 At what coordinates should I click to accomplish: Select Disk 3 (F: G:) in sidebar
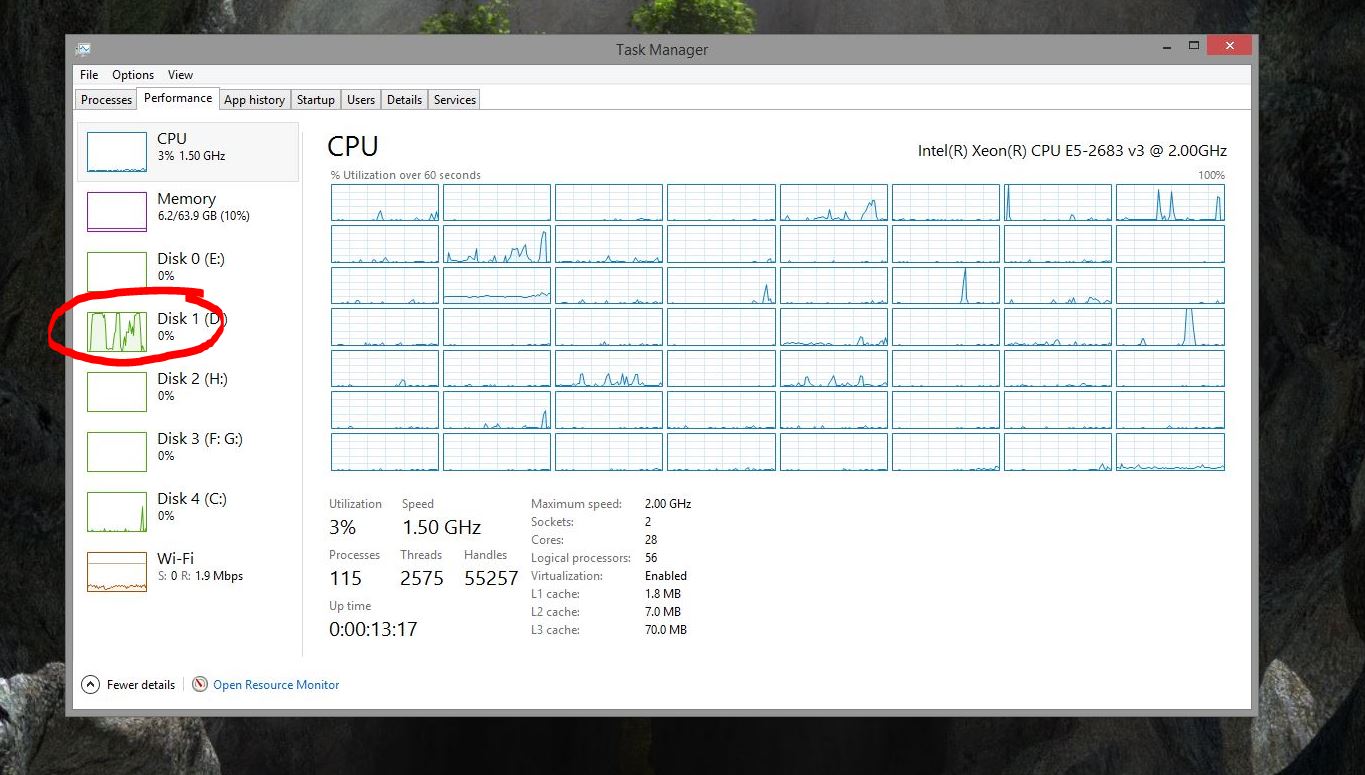coord(188,451)
